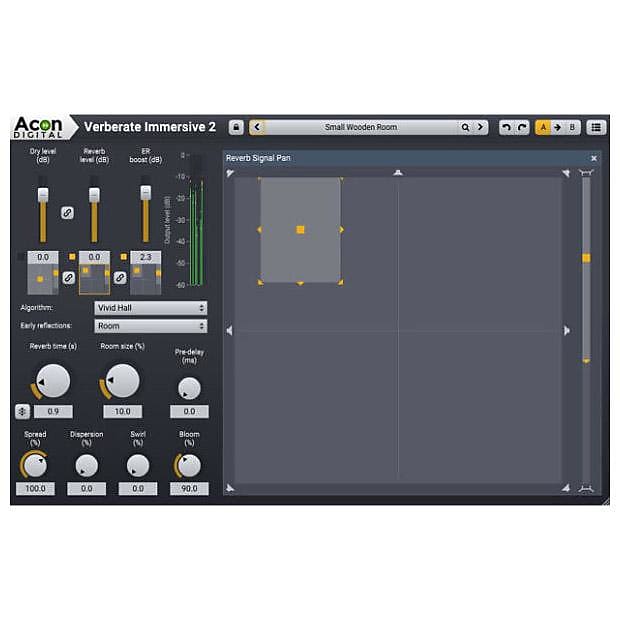Open the Reverb level pan thumbnail
620x620 pixels.
pyautogui.click(x=95, y=279)
